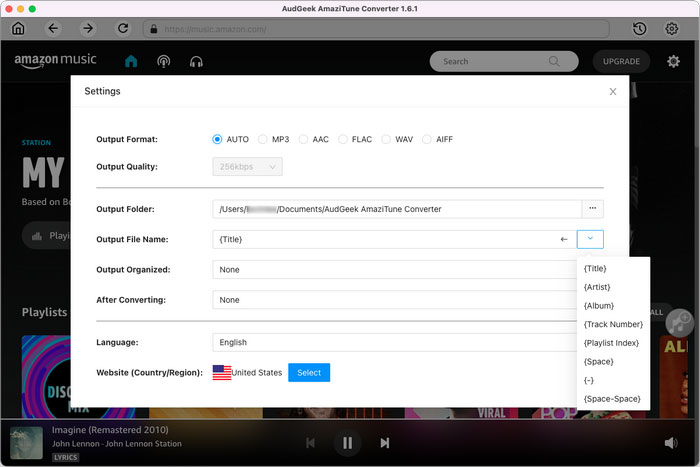The width and height of the screenshot is (700, 467).
Task: Go to converter home page icon
Action: pyautogui.click(x=18, y=29)
